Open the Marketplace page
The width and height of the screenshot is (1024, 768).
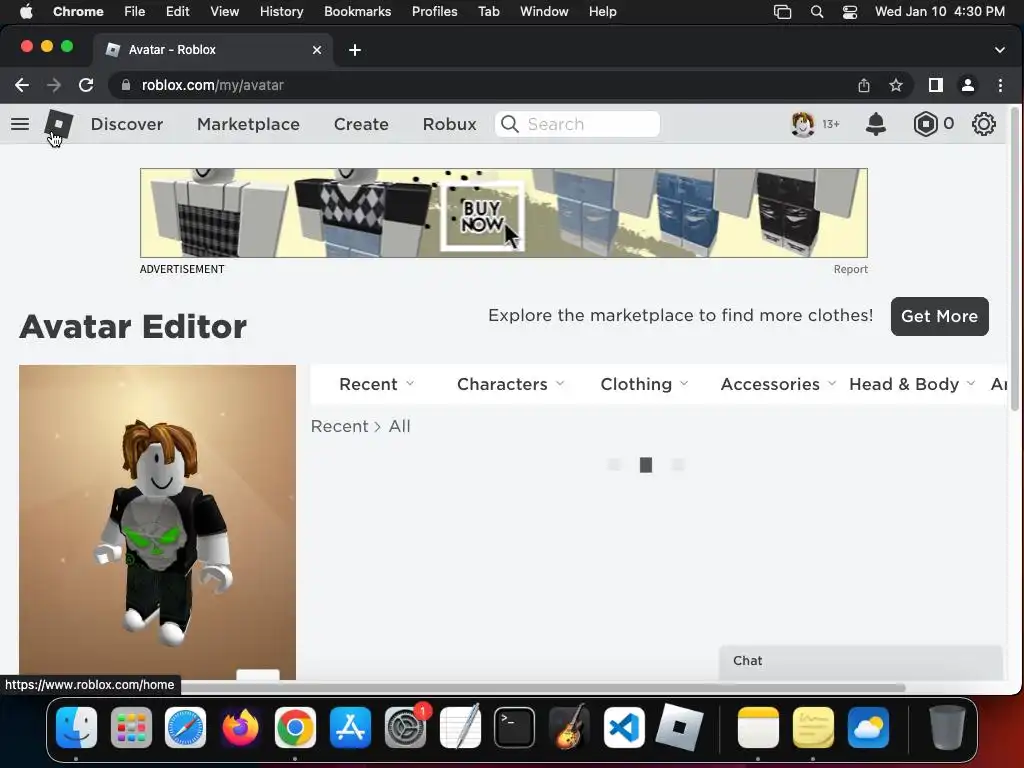(x=248, y=124)
